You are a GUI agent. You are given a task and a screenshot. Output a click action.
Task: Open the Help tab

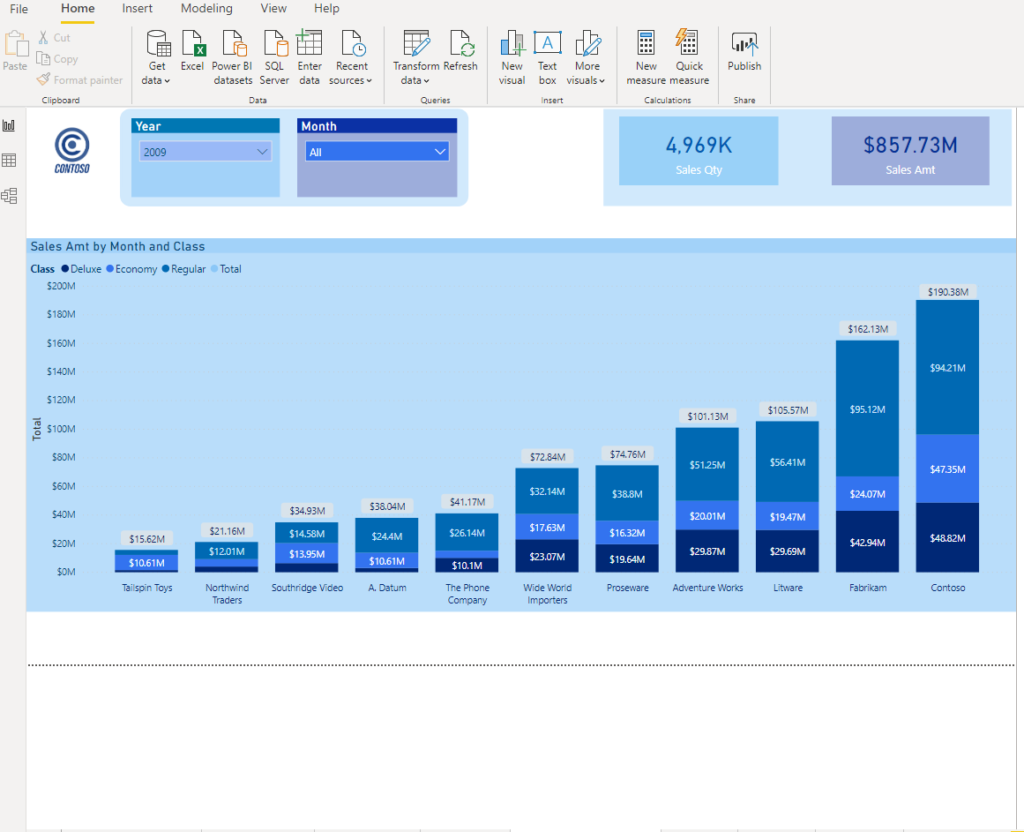(x=327, y=8)
